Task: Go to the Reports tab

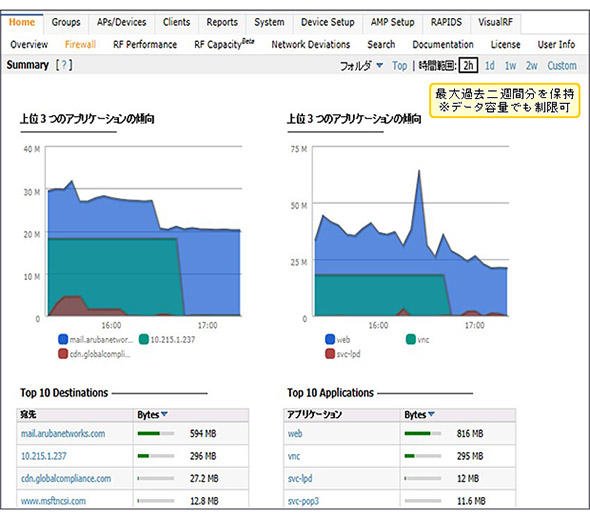Action: click(222, 22)
